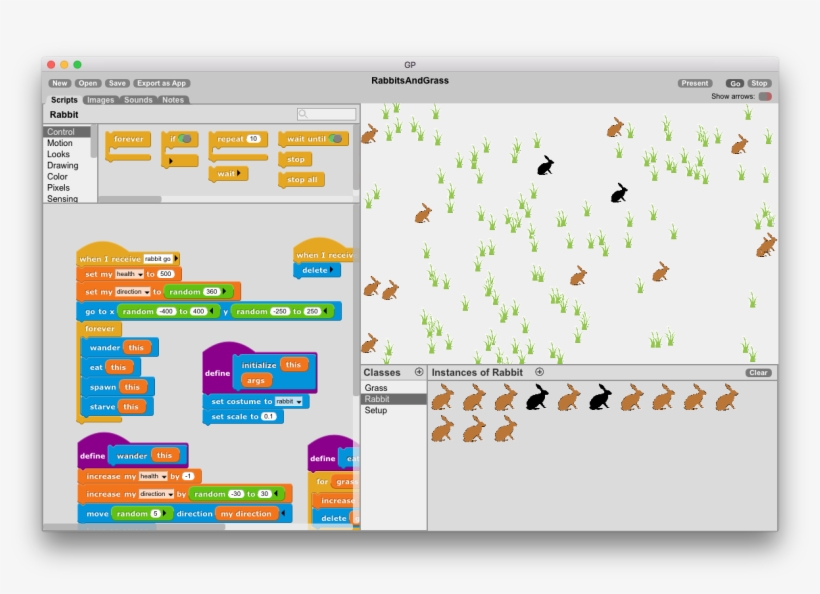Switch to the Images tab
Image resolution: width=820 pixels, height=594 pixels.
tap(100, 100)
